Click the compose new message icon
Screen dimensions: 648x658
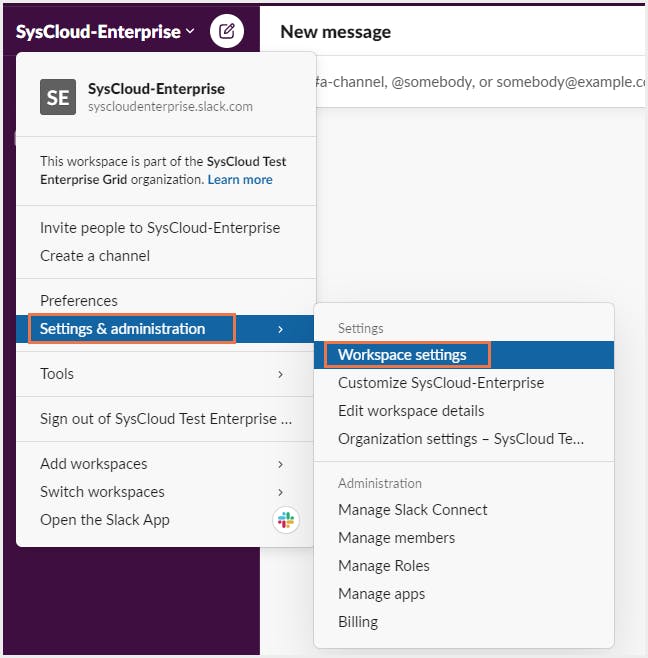tap(227, 32)
